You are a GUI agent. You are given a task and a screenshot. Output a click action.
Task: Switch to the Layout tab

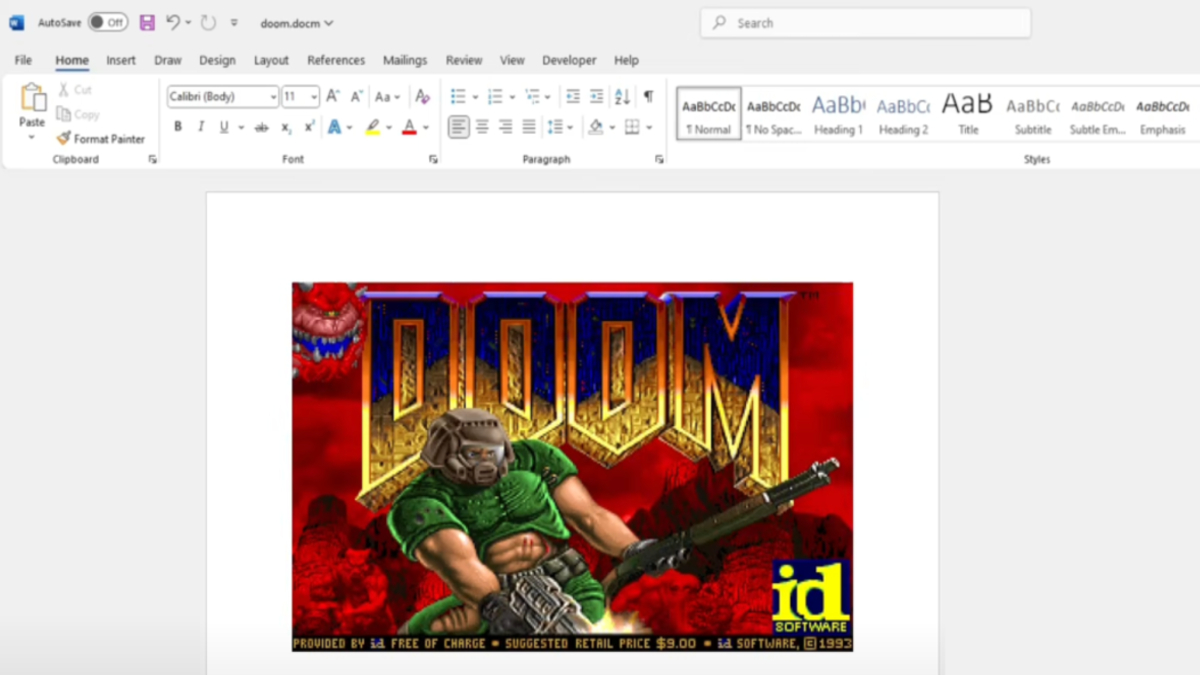coord(271,60)
